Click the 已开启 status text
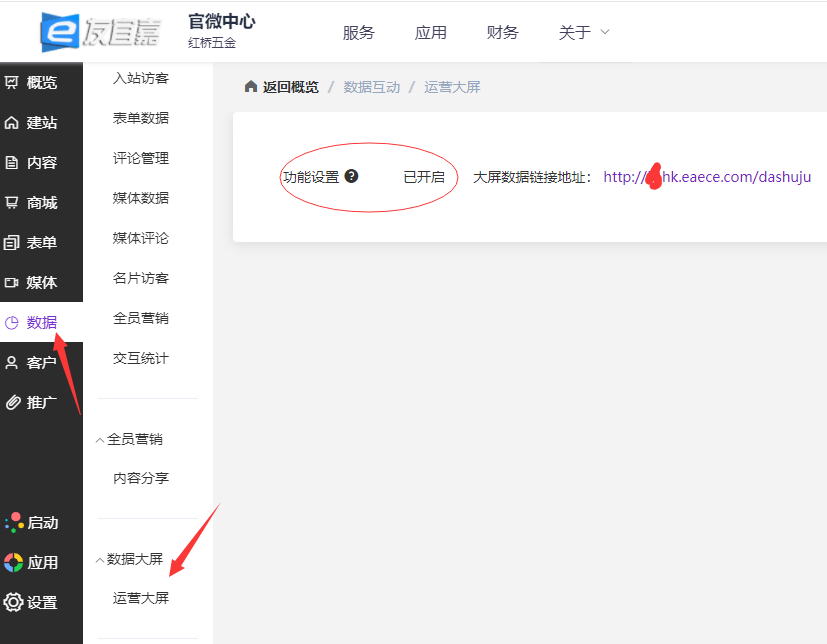The height and width of the screenshot is (644, 827). pyautogui.click(x=424, y=177)
